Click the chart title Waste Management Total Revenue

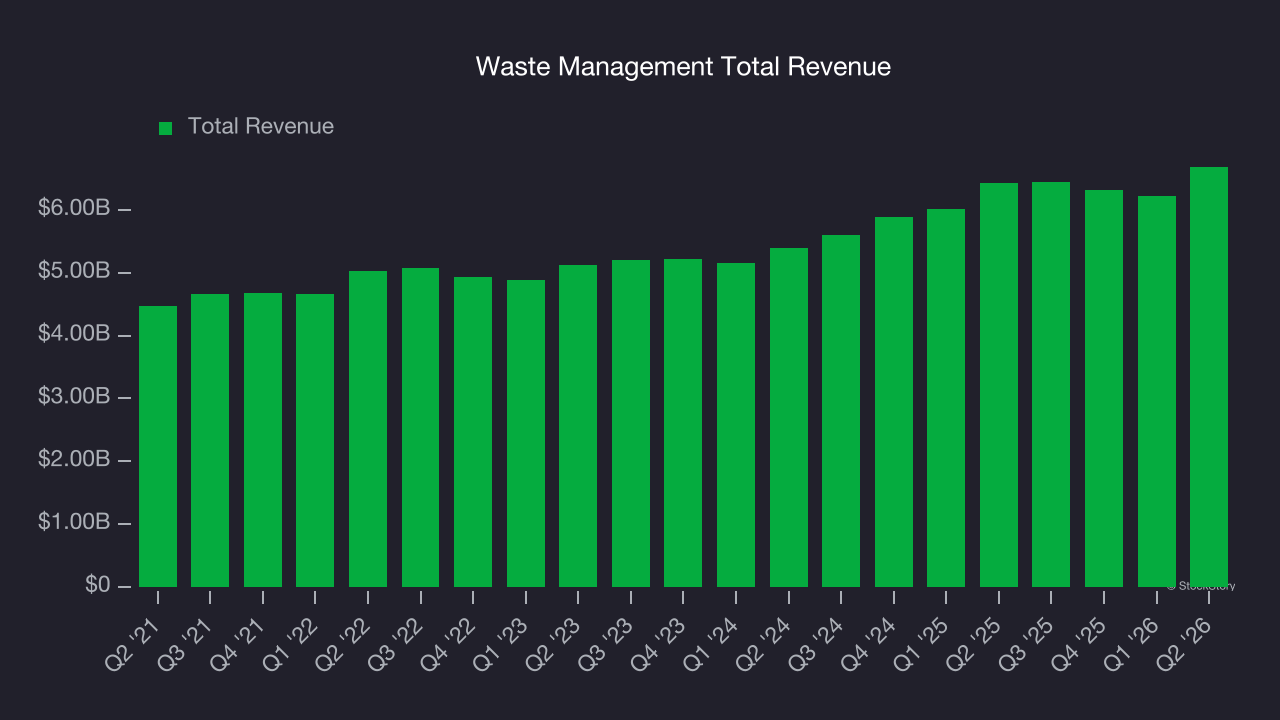[683, 67]
